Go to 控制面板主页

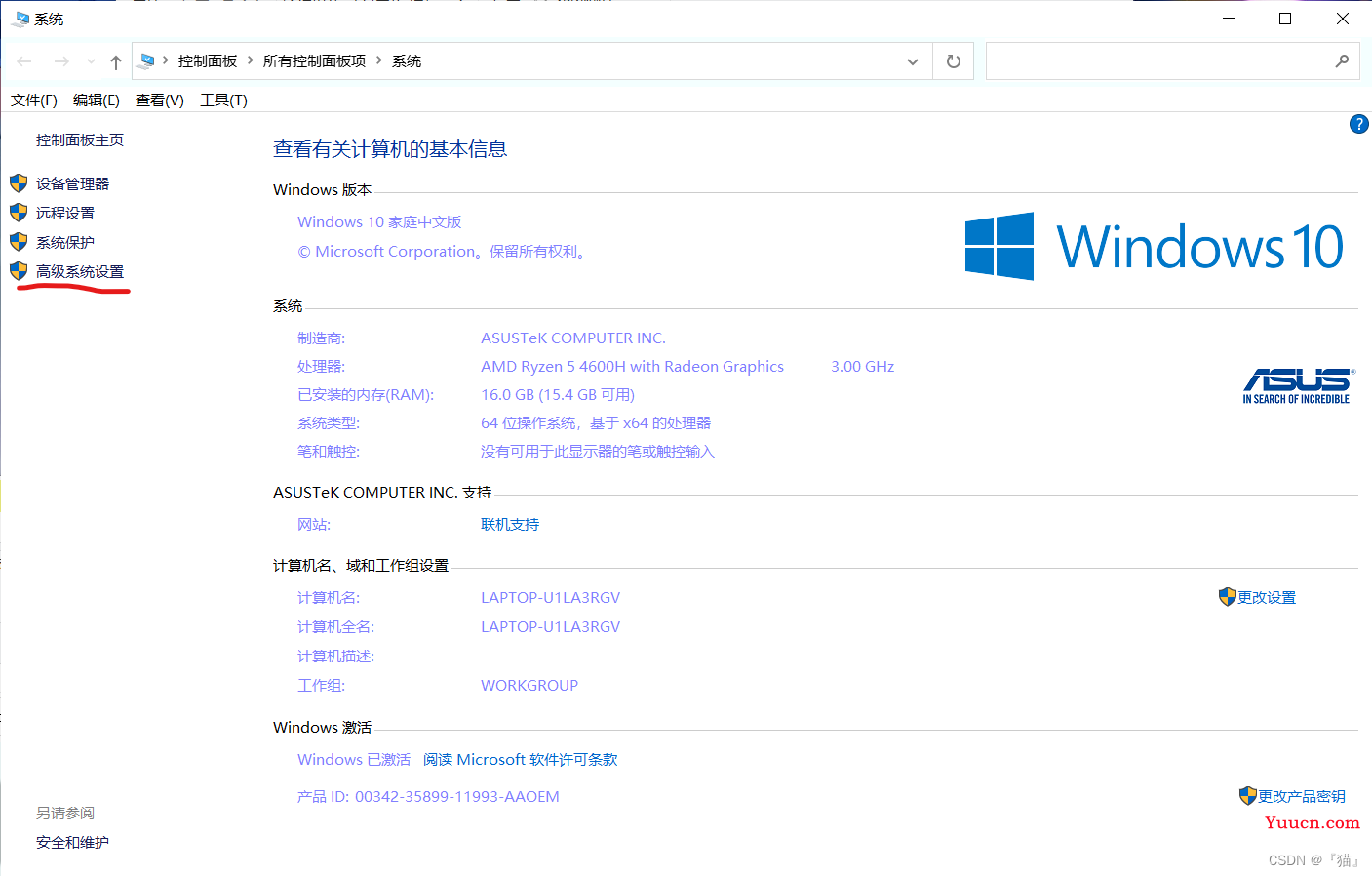point(80,139)
